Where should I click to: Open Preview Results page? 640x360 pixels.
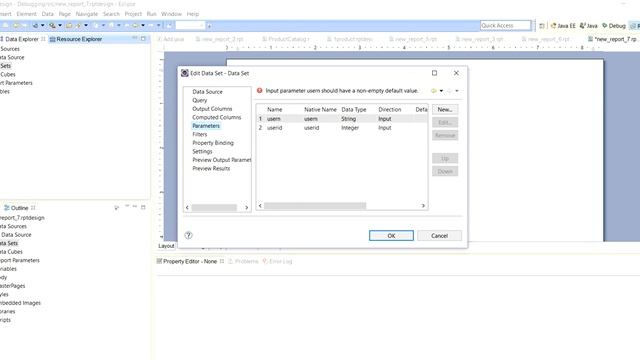pyautogui.click(x=211, y=169)
